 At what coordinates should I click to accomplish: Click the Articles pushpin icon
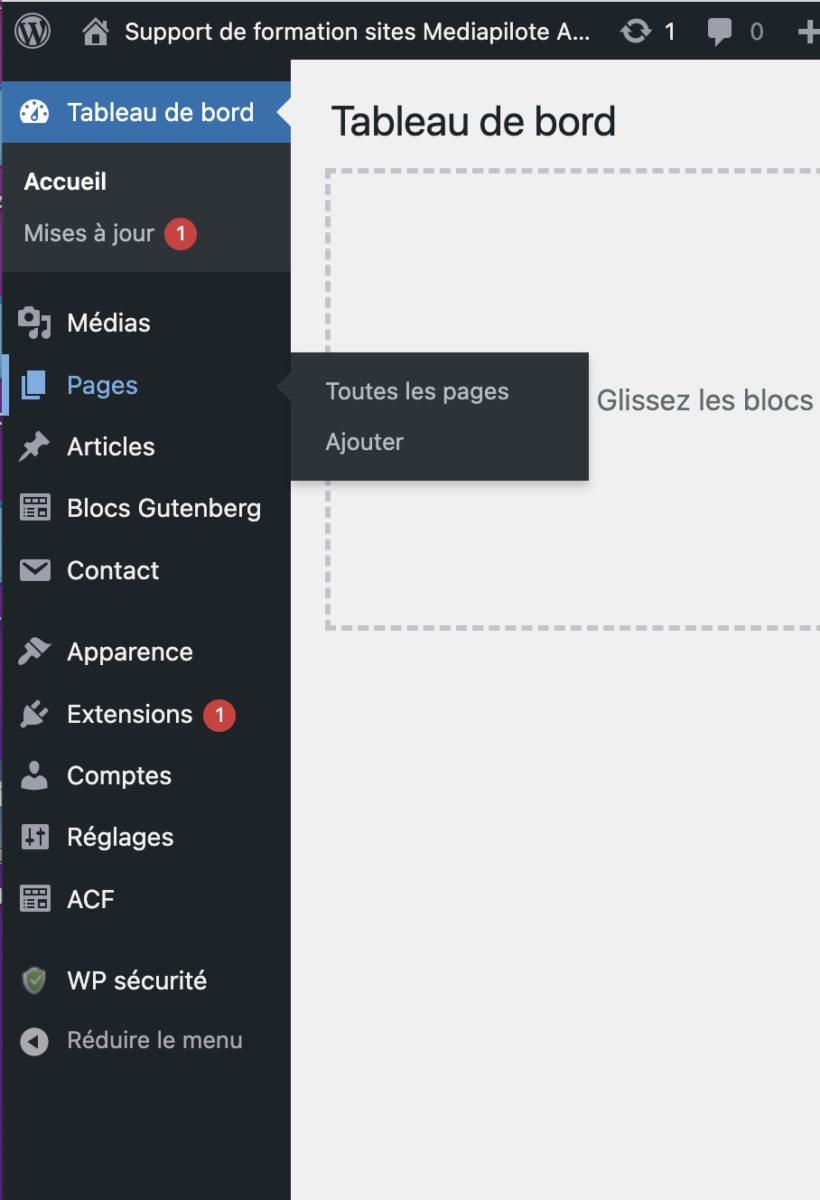tap(35, 447)
